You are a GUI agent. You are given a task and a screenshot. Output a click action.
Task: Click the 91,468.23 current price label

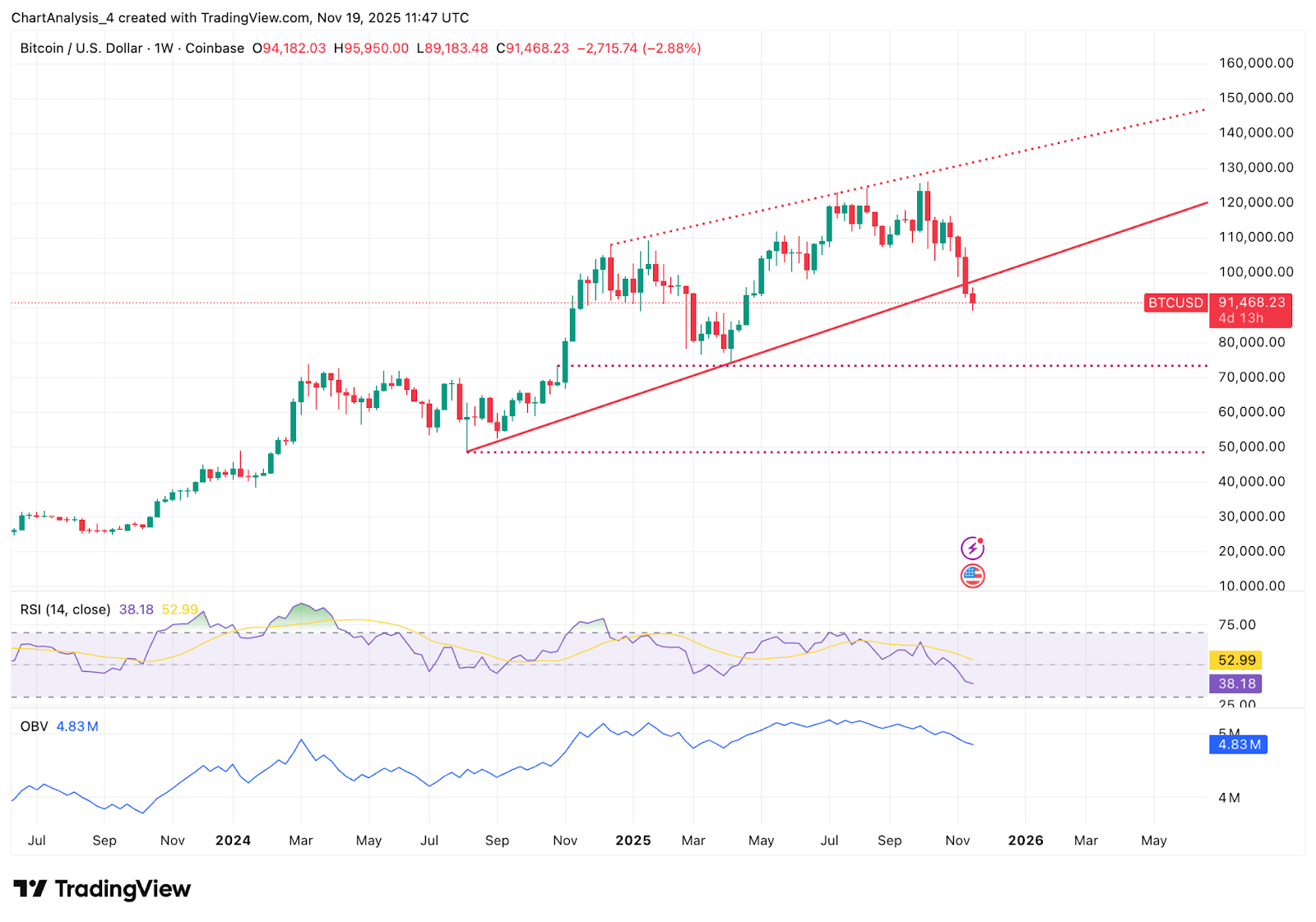1251,303
